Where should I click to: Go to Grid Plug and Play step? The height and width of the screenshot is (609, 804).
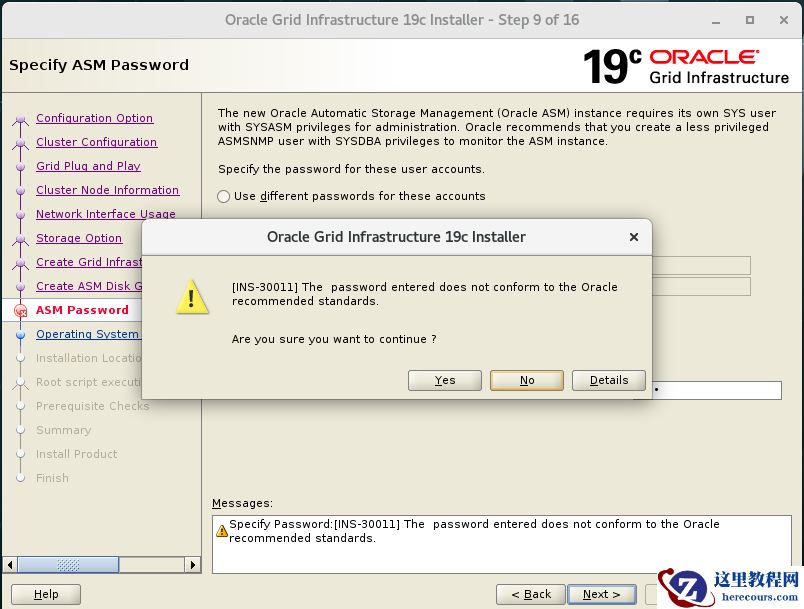tap(88, 166)
